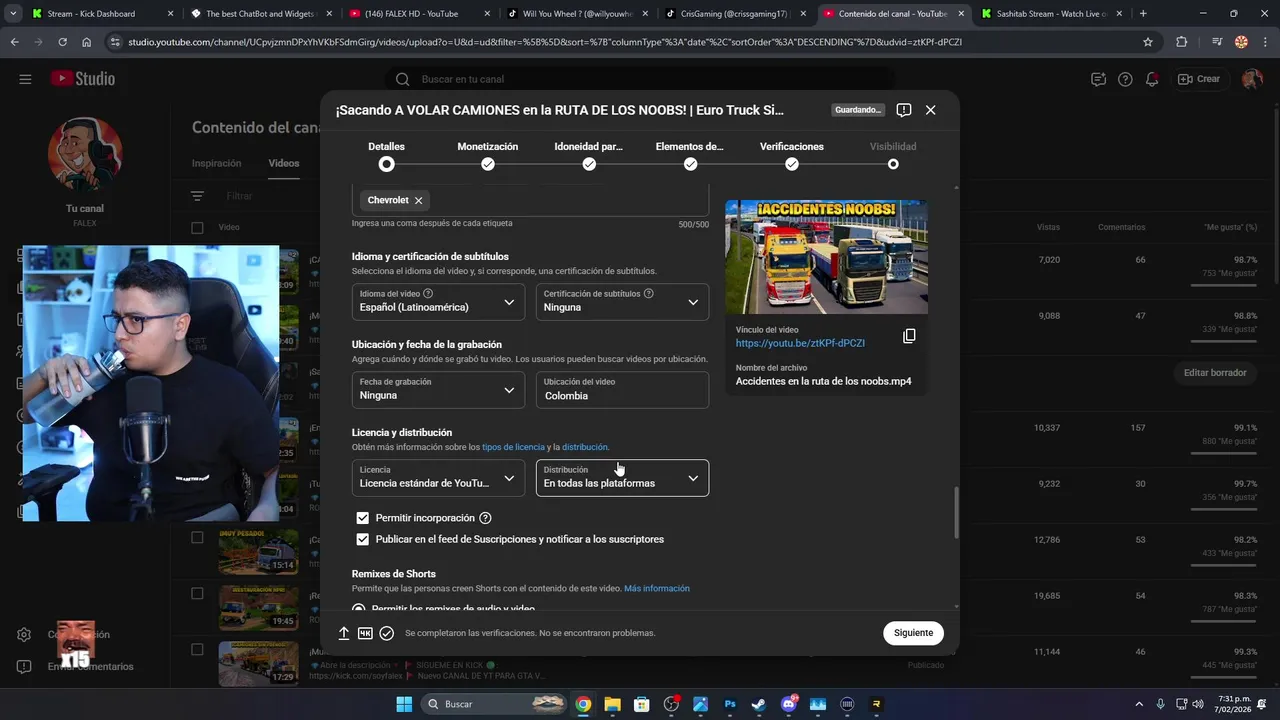Select Permitir los remixes de audio y video
The width and height of the screenshot is (1280, 720).
pyautogui.click(x=359, y=608)
